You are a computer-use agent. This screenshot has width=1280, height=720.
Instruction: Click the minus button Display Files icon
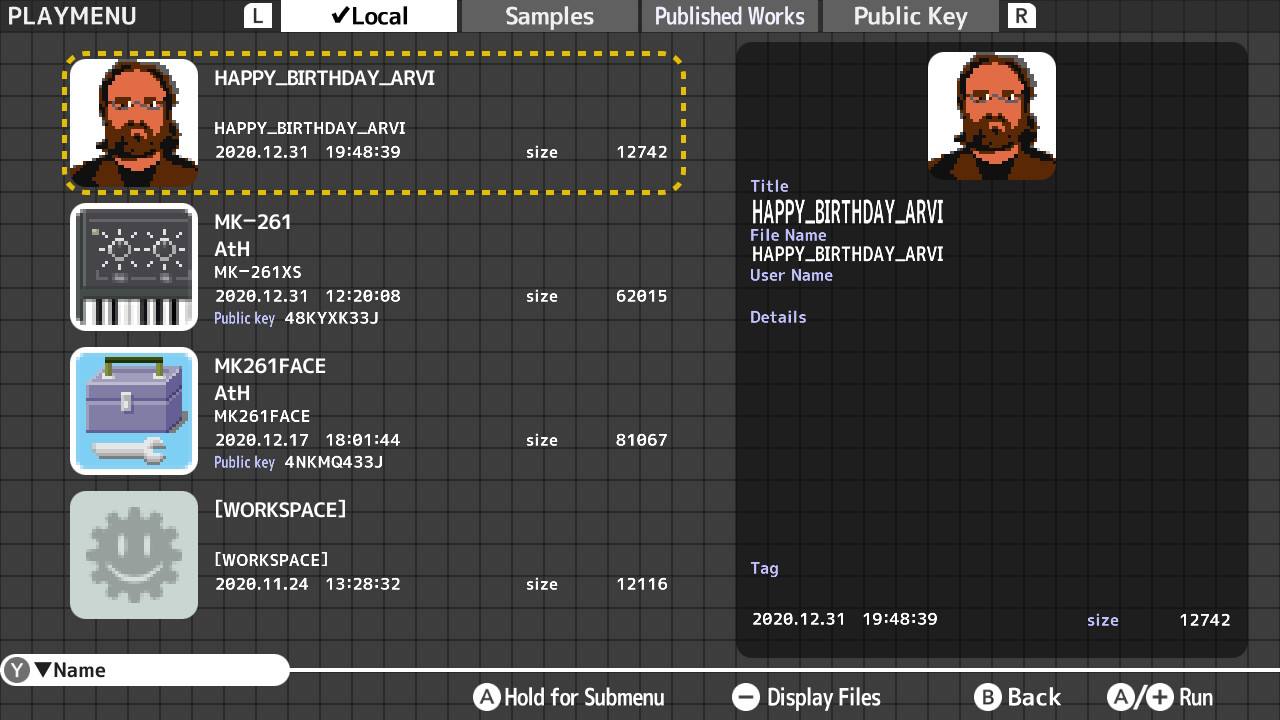coord(746,697)
